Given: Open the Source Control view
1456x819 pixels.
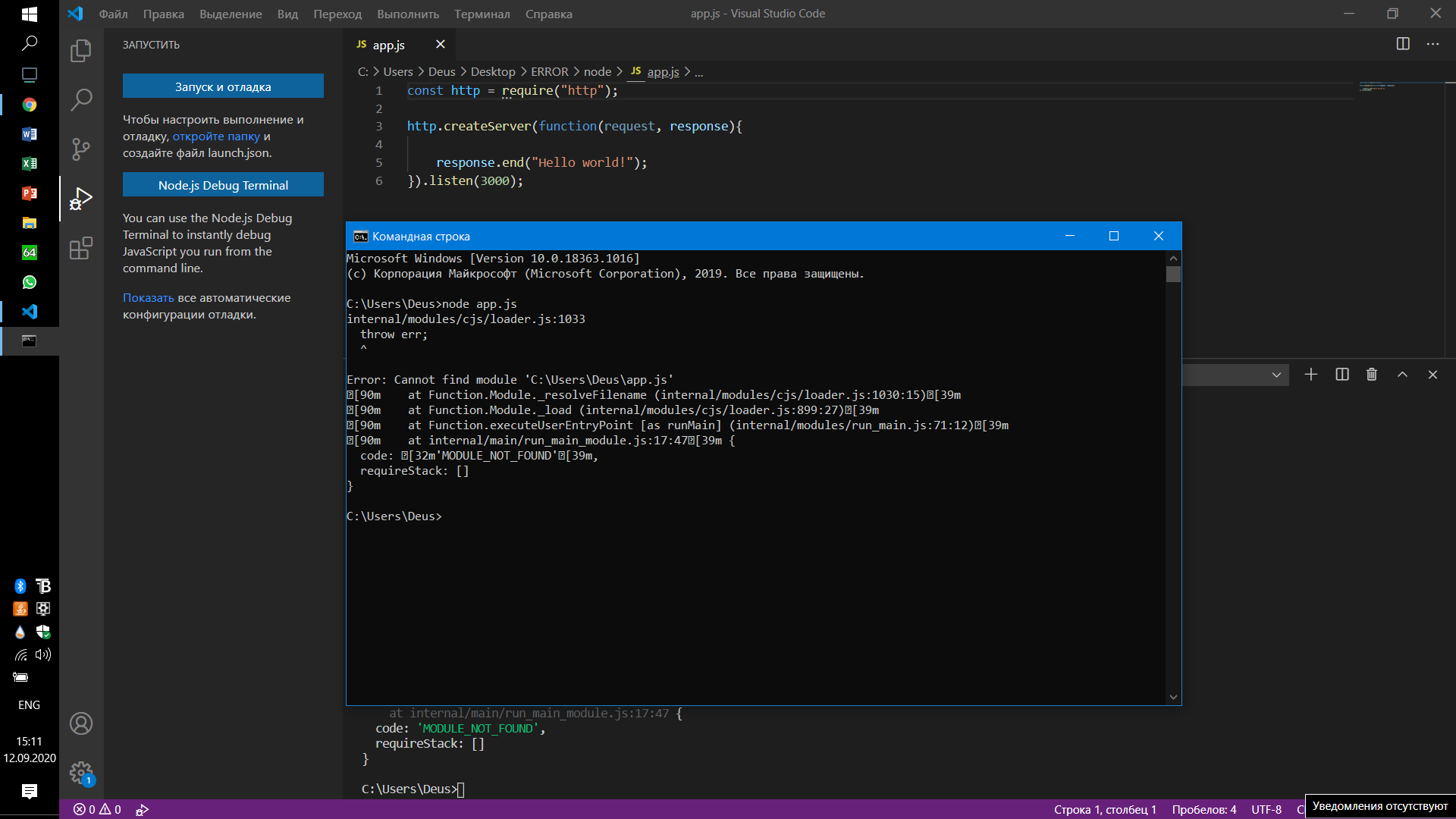Looking at the screenshot, I should pyautogui.click(x=81, y=149).
